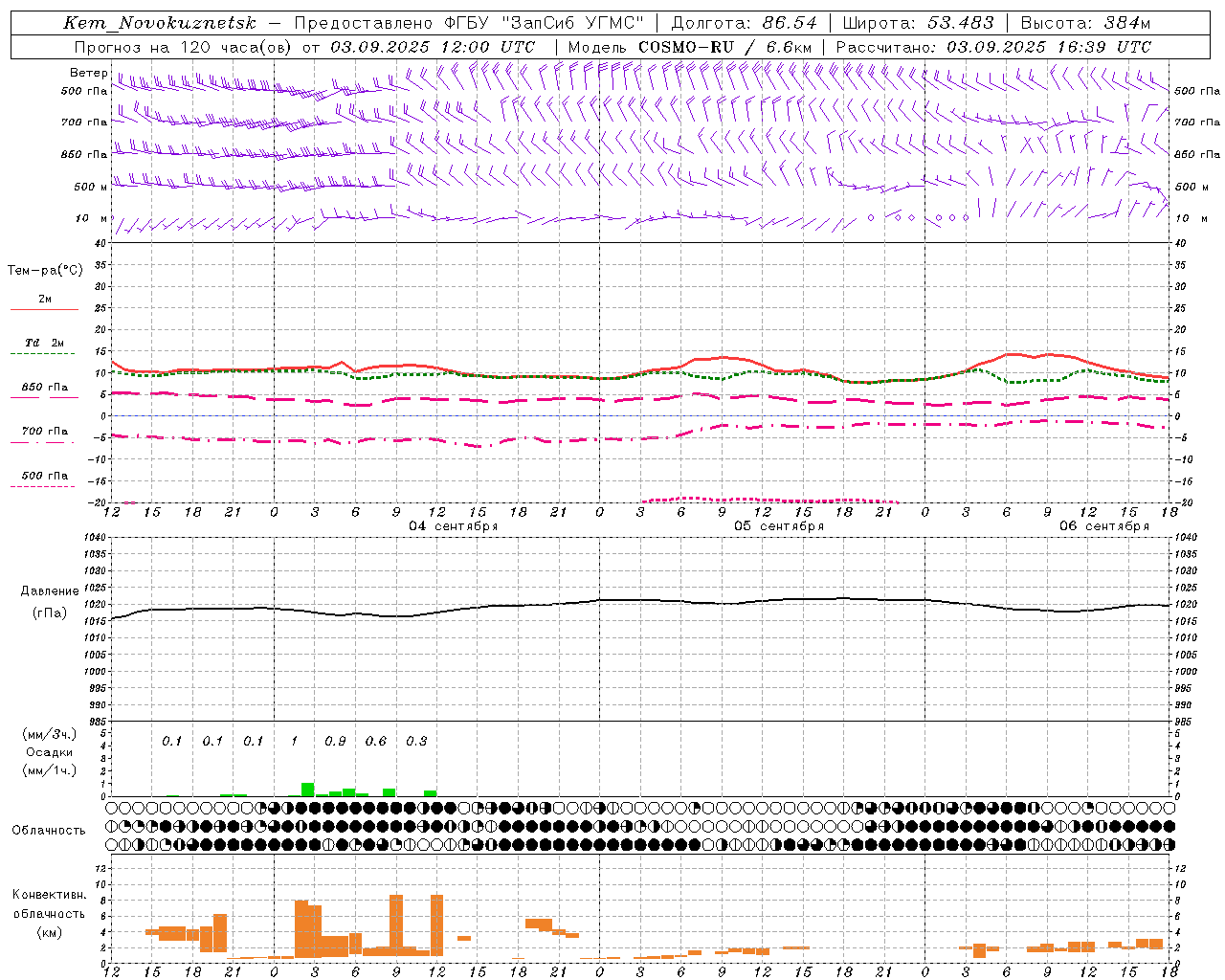The height and width of the screenshot is (980, 1225).
Task: Click the 0.9 three-hour precipitation value
Action: point(336,741)
